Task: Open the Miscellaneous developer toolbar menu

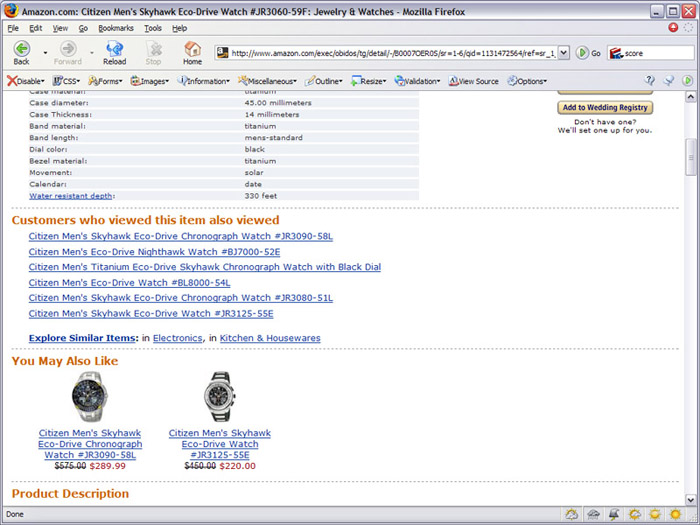Action: pyautogui.click(x=267, y=81)
